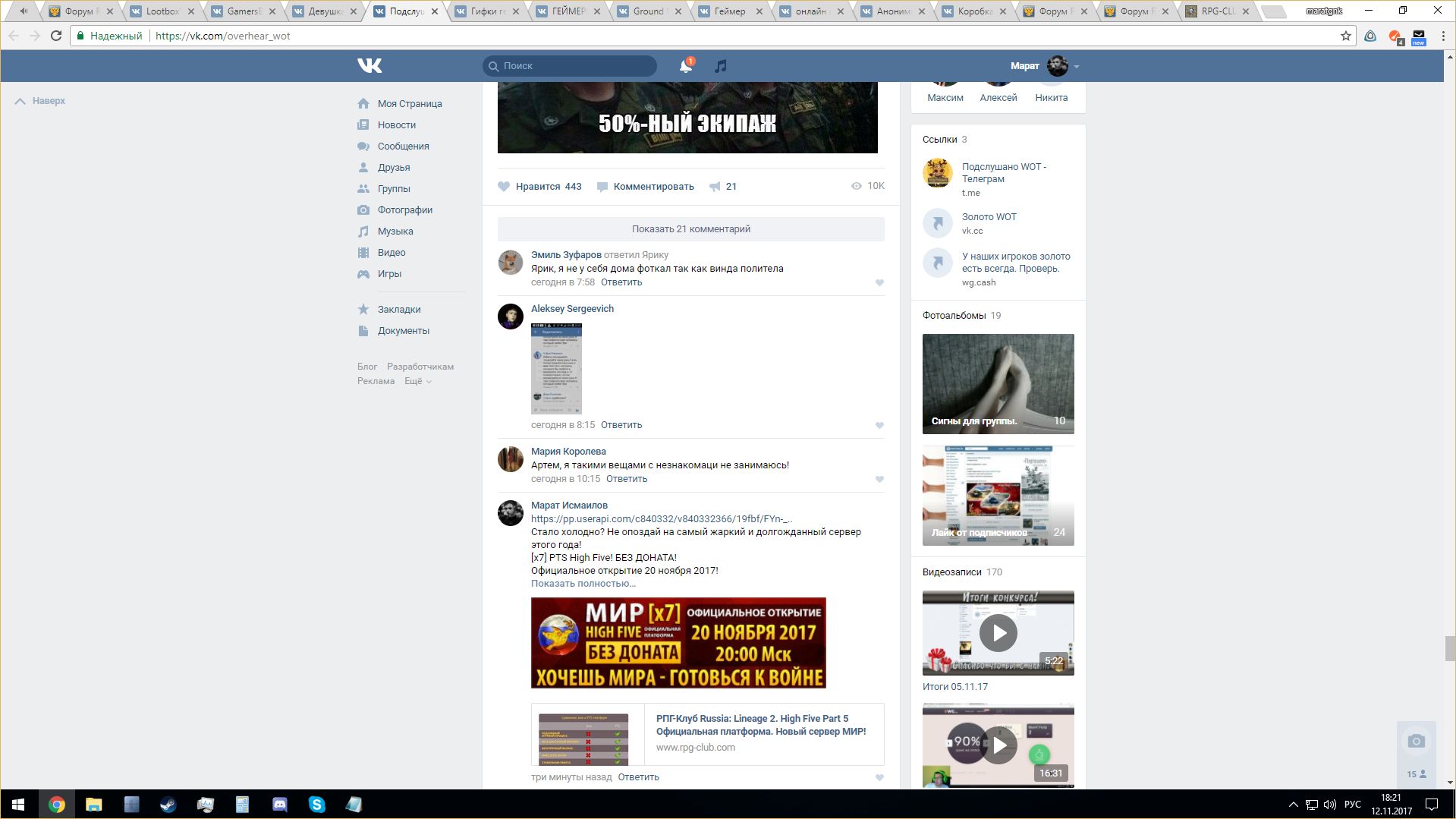The width and height of the screenshot is (1456, 819).
Task: Reply to Aleksey Sergeevich's comment
Action: click(x=621, y=425)
